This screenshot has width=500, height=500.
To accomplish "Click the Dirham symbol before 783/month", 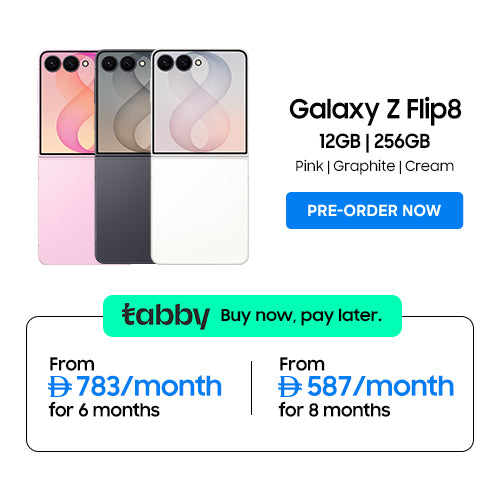I will pos(60,387).
